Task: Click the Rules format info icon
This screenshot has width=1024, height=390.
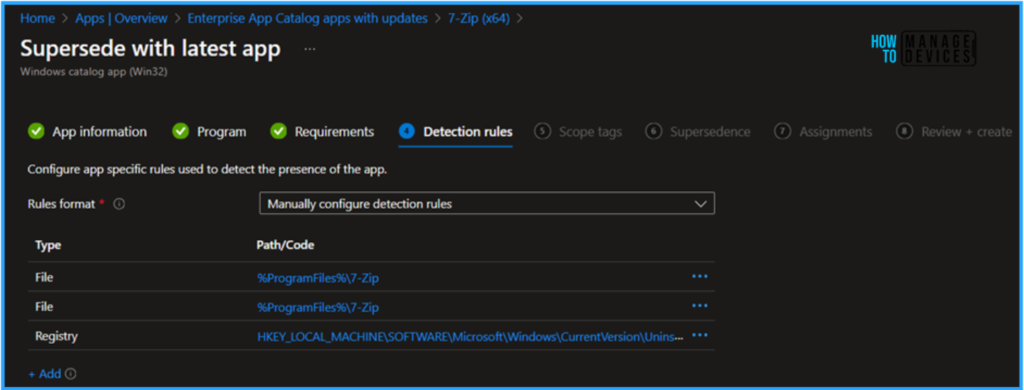Action: tap(119, 204)
